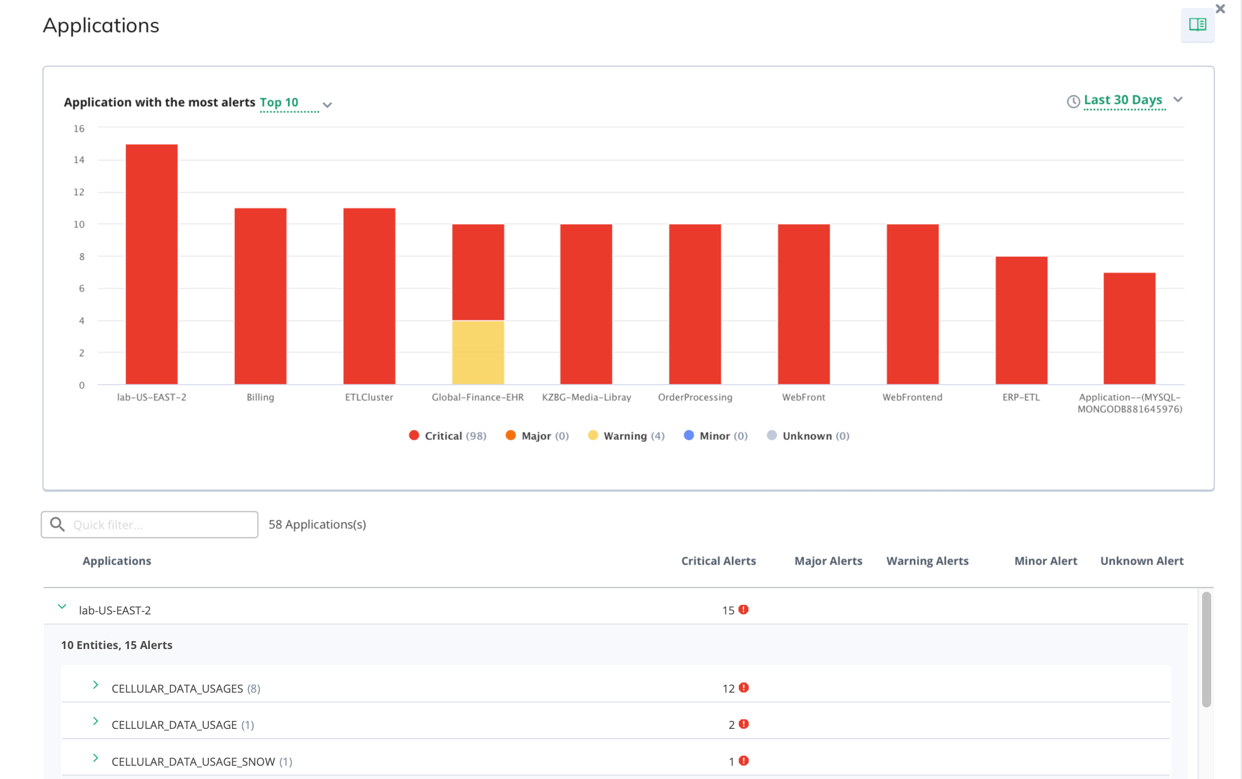Click critical alert icon for CELLULAR_DATA_USAGE_SNOW
The height and width of the screenshot is (779, 1242).
coord(744,761)
